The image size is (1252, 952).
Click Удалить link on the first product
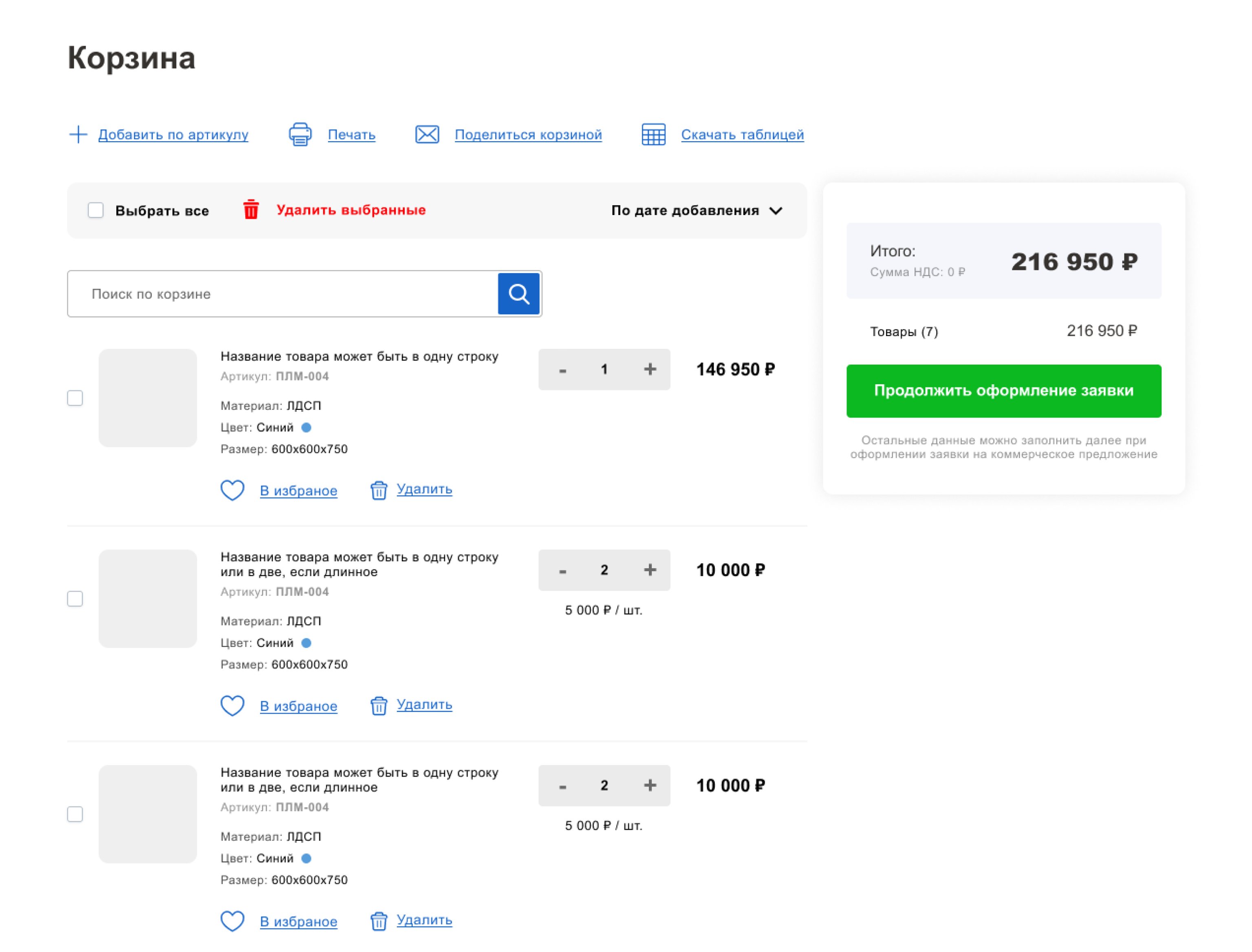tap(424, 489)
